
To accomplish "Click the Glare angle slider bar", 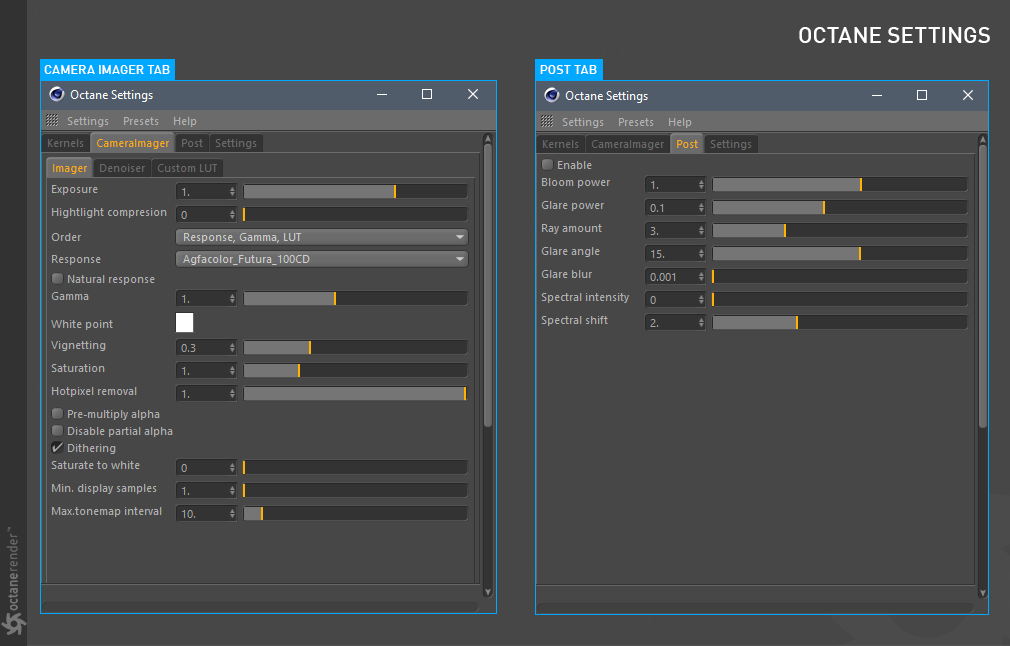I will pyautogui.click(x=840, y=254).
